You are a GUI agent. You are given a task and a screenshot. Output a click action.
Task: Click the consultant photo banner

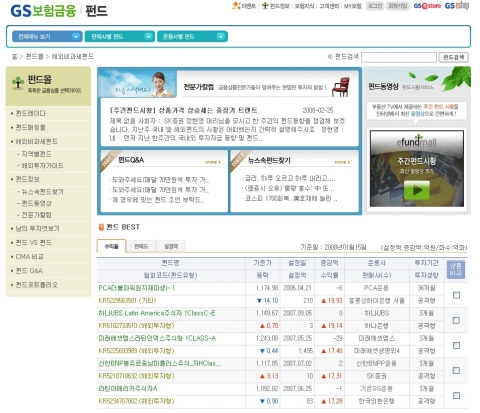coord(137,84)
